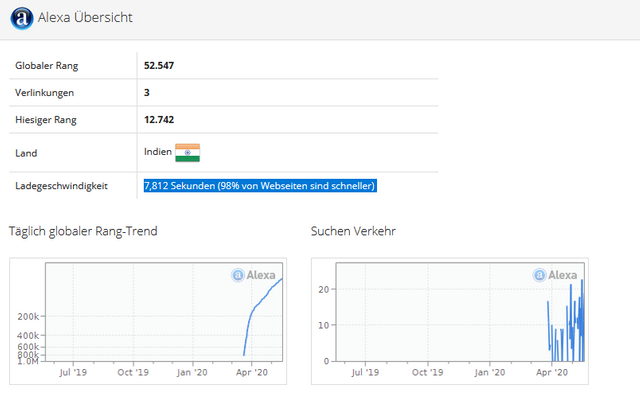
Task: Click the 'Alexa Übersicht' heading
Action: [85, 18]
